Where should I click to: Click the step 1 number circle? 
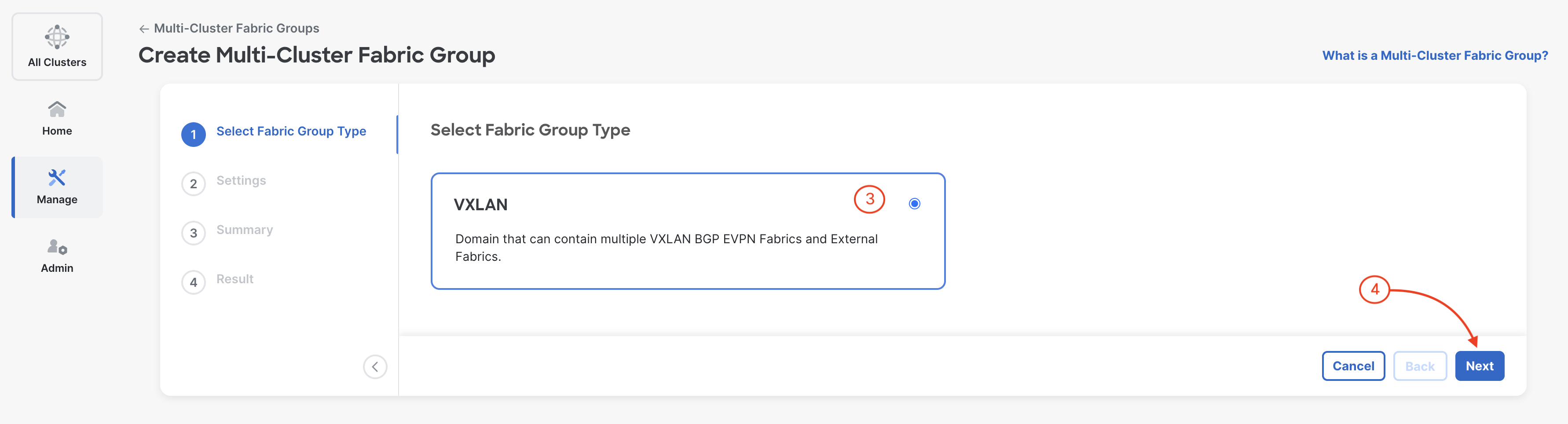pyautogui.click(x=194, y=135)
